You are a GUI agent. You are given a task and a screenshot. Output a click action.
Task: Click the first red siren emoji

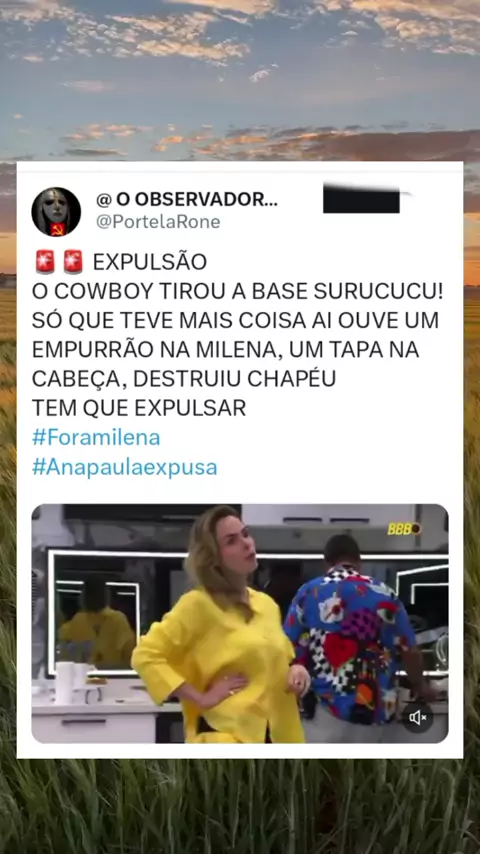[45, 261]
